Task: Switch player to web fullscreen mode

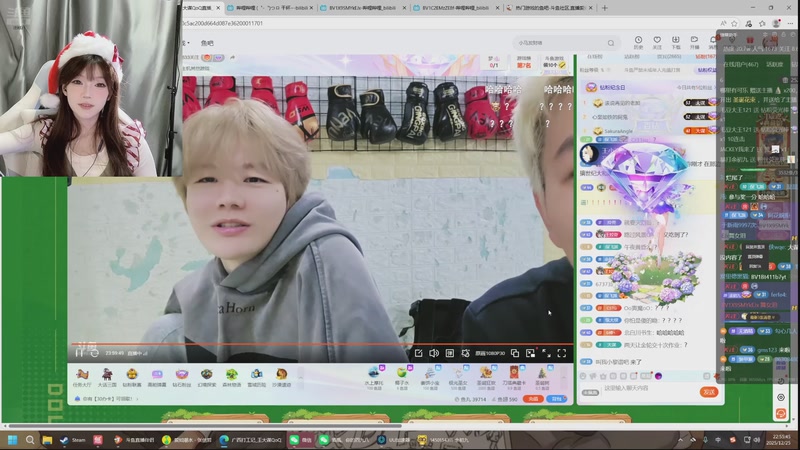Action: click(546, 353)
